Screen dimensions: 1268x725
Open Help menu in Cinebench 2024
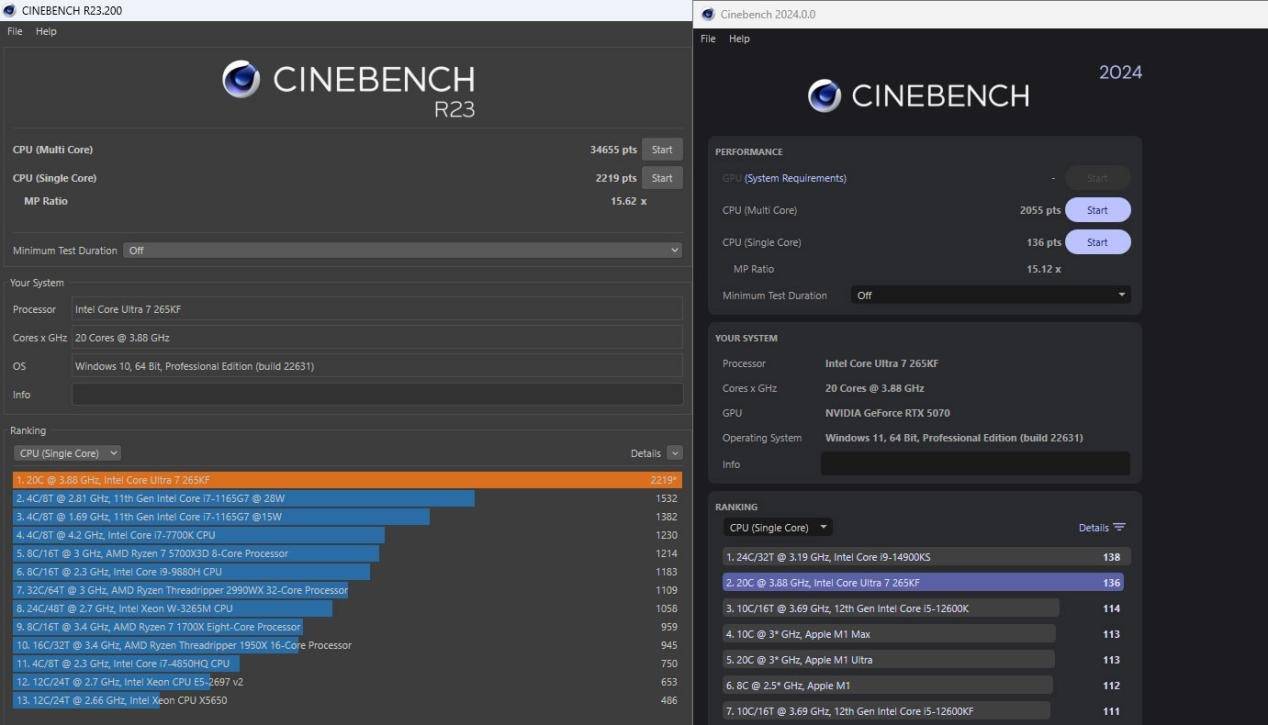[x=739, y=39]
